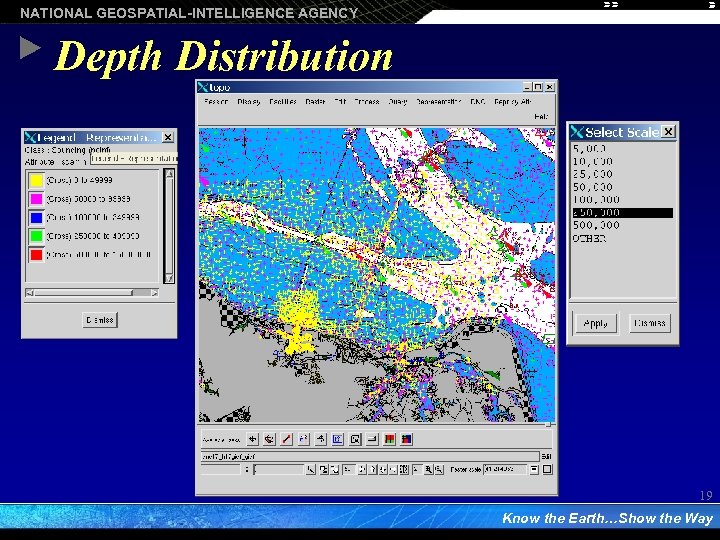This screenshot has width=720, height=540.
Task: Click Dismiss in Select Scale window
Action: [650, 323]
